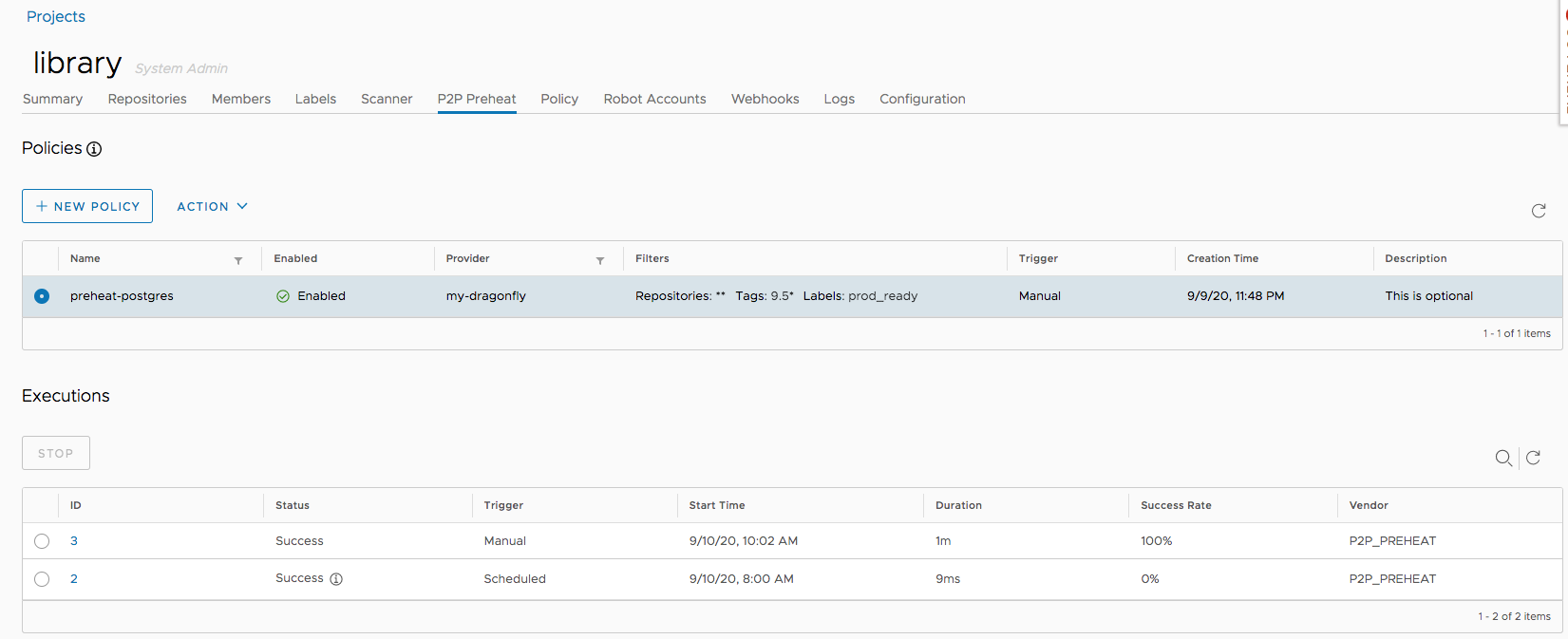This screenshot has width=1568, height=639.
Task: Create a new policy with NEW POLICY
Action: pos(87,206)
